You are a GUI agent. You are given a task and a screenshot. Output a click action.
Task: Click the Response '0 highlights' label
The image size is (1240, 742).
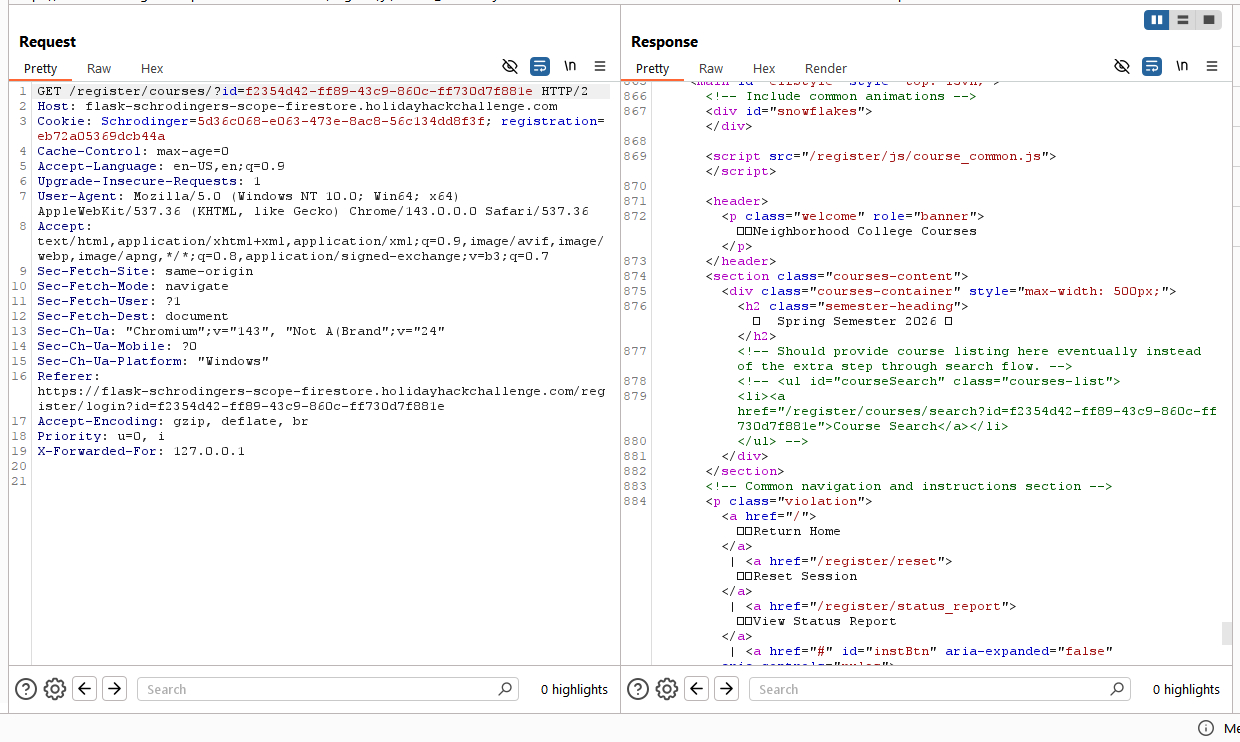[1186, 689]
